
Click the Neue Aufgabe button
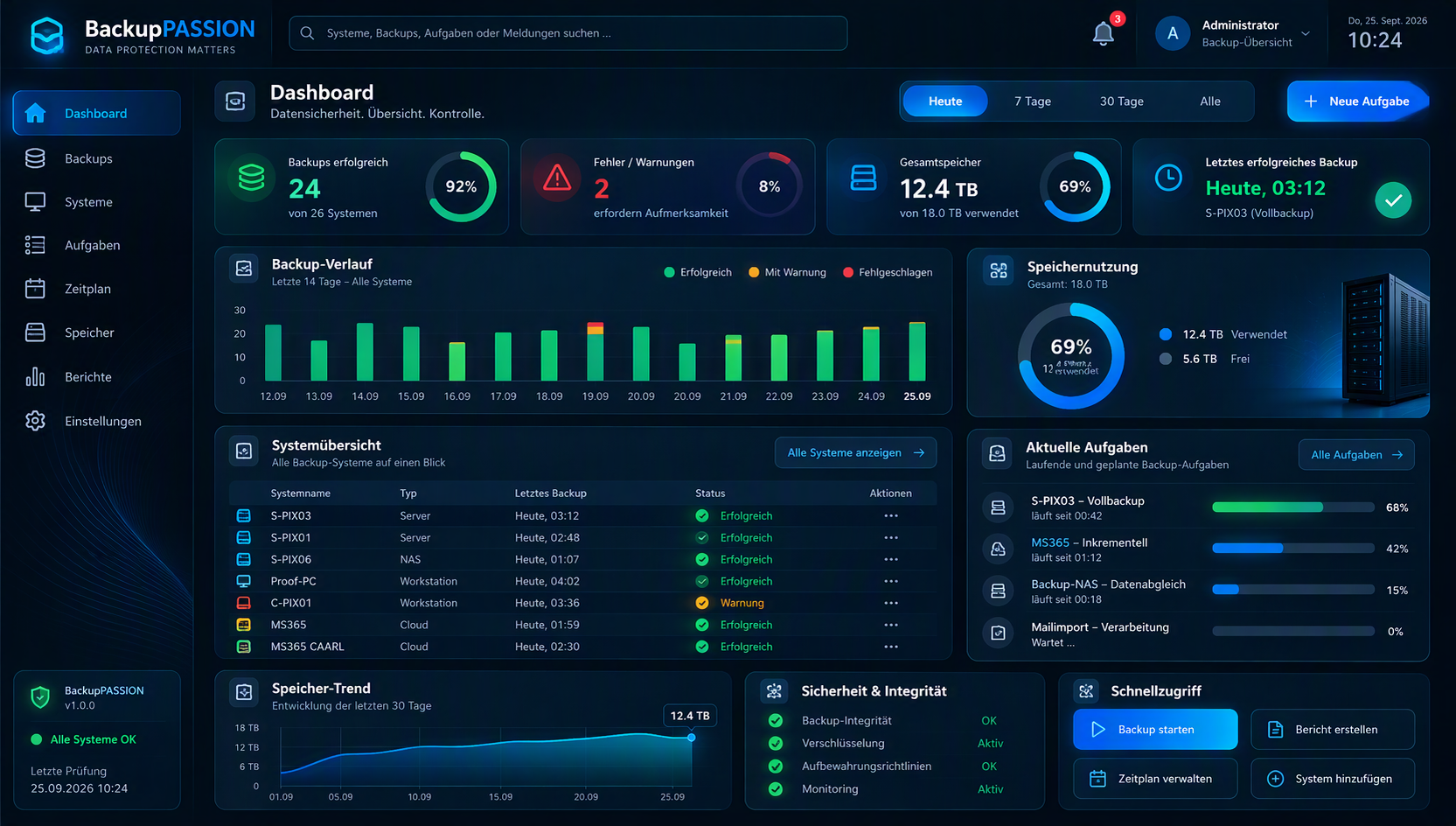(1357, 101)
